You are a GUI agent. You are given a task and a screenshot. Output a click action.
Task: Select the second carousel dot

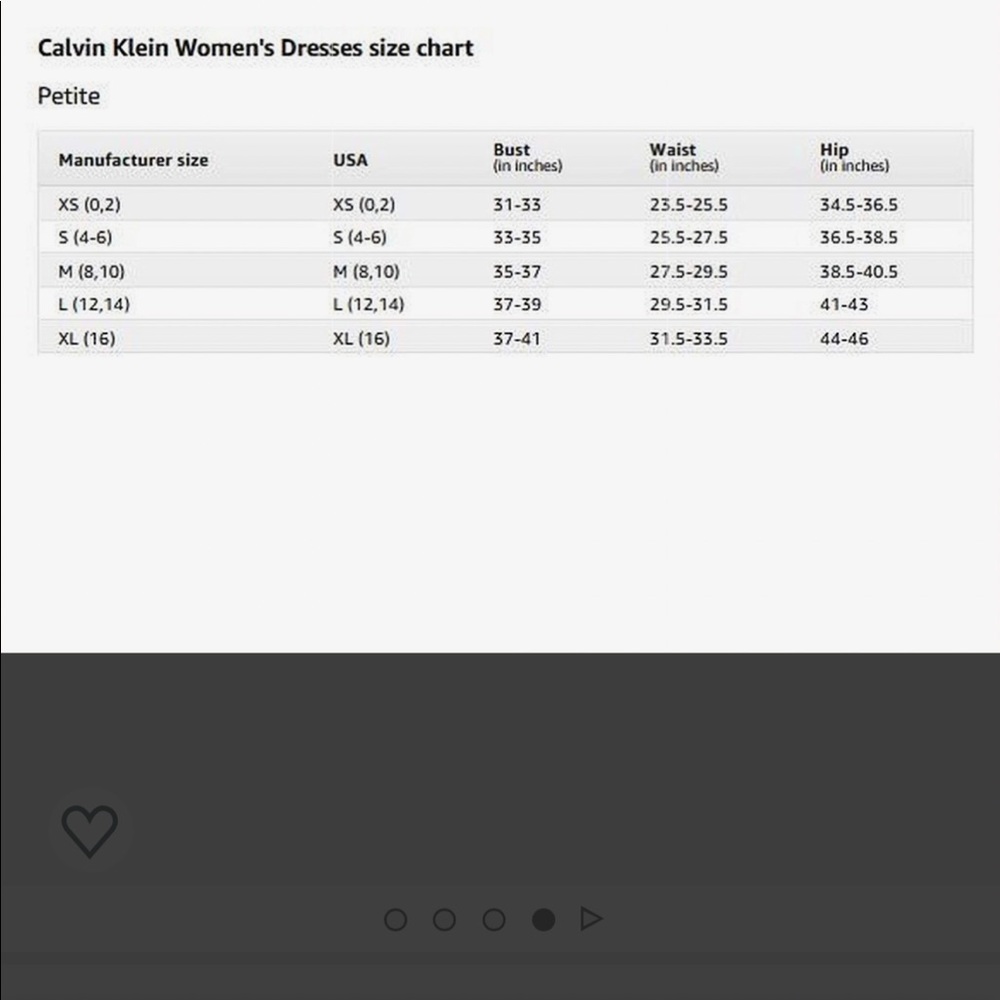pyautogui.click(x=445, y=920)
